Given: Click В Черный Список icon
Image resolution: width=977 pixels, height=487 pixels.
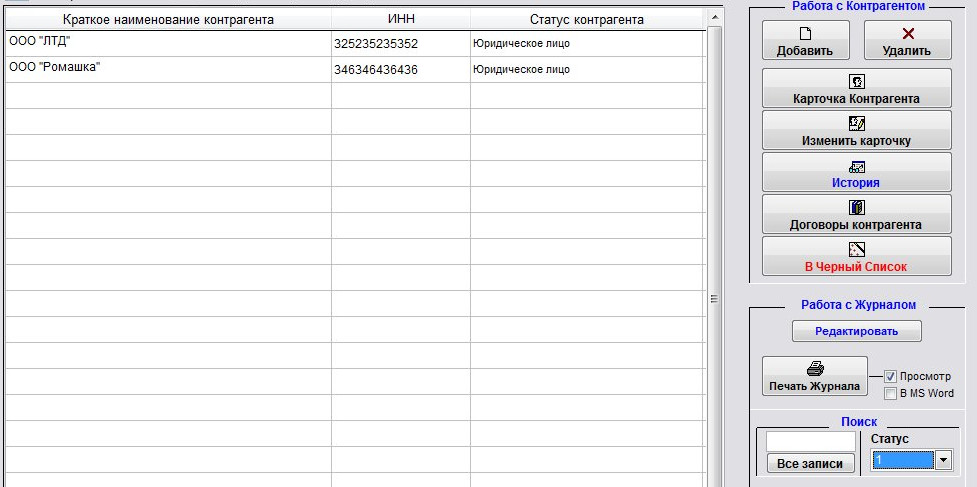Looking at the screenshot, I should pyautogui.click(x=857, y=249).
